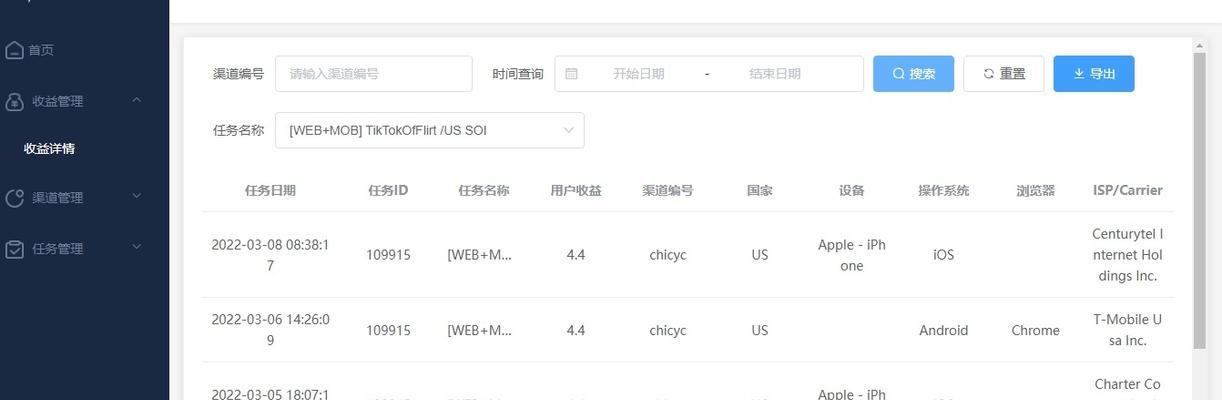The image size is (1222, 400).
Task: Click chicyc in the 2022-03-06 row
Action: point(668,330)
